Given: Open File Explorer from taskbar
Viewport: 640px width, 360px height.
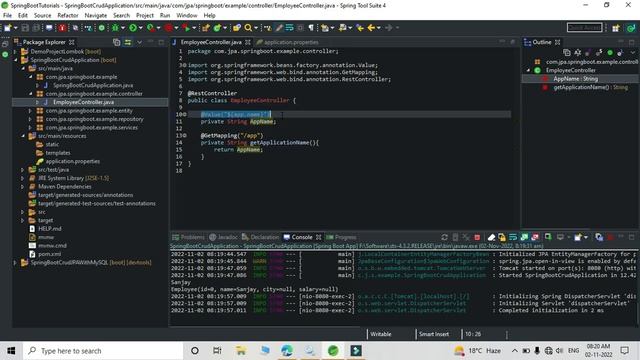Looking at the screenshot, I should coord(240,351).
